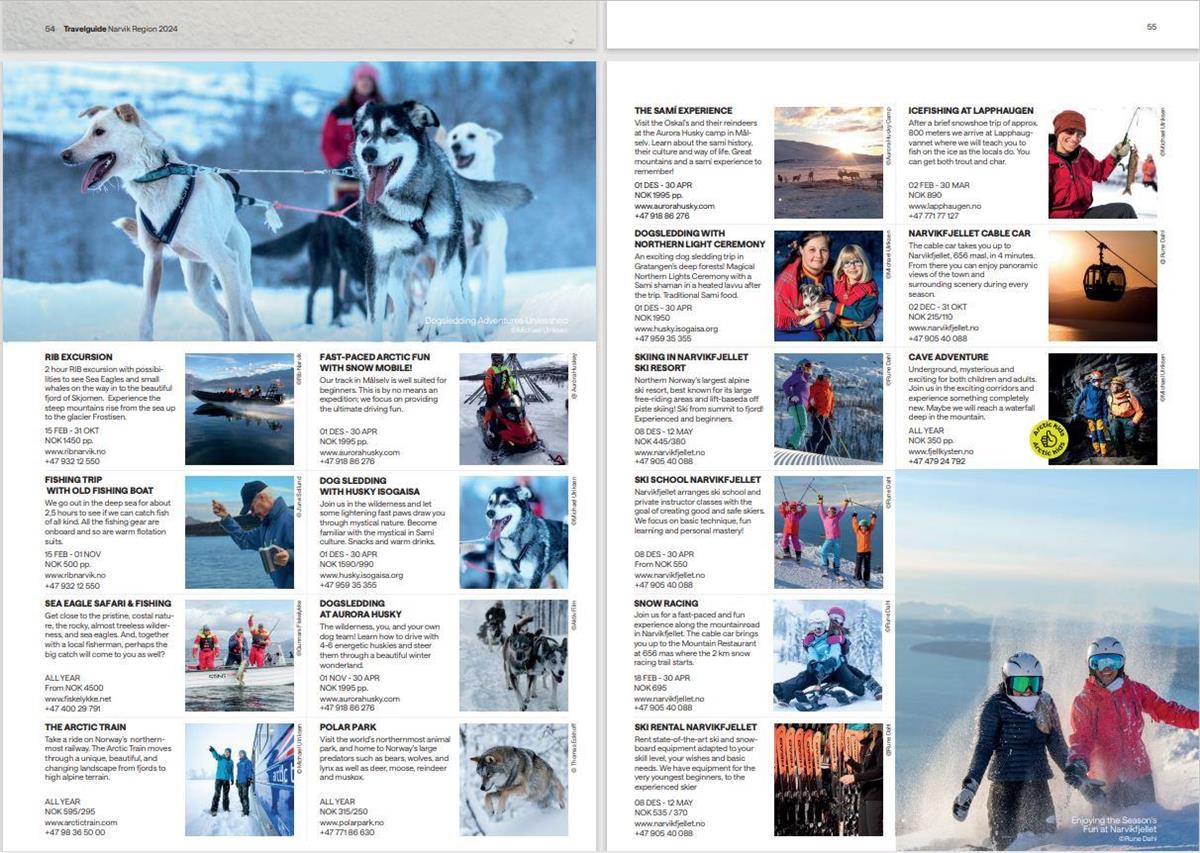Click the Ski School children photo
Screen dimensions: 1200x853
[828, 532]
